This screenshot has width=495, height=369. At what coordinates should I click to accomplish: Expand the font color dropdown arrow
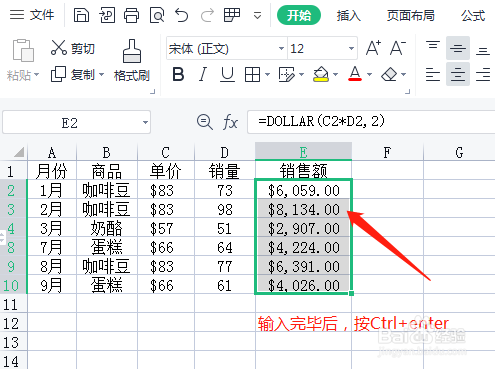[369, 74]
